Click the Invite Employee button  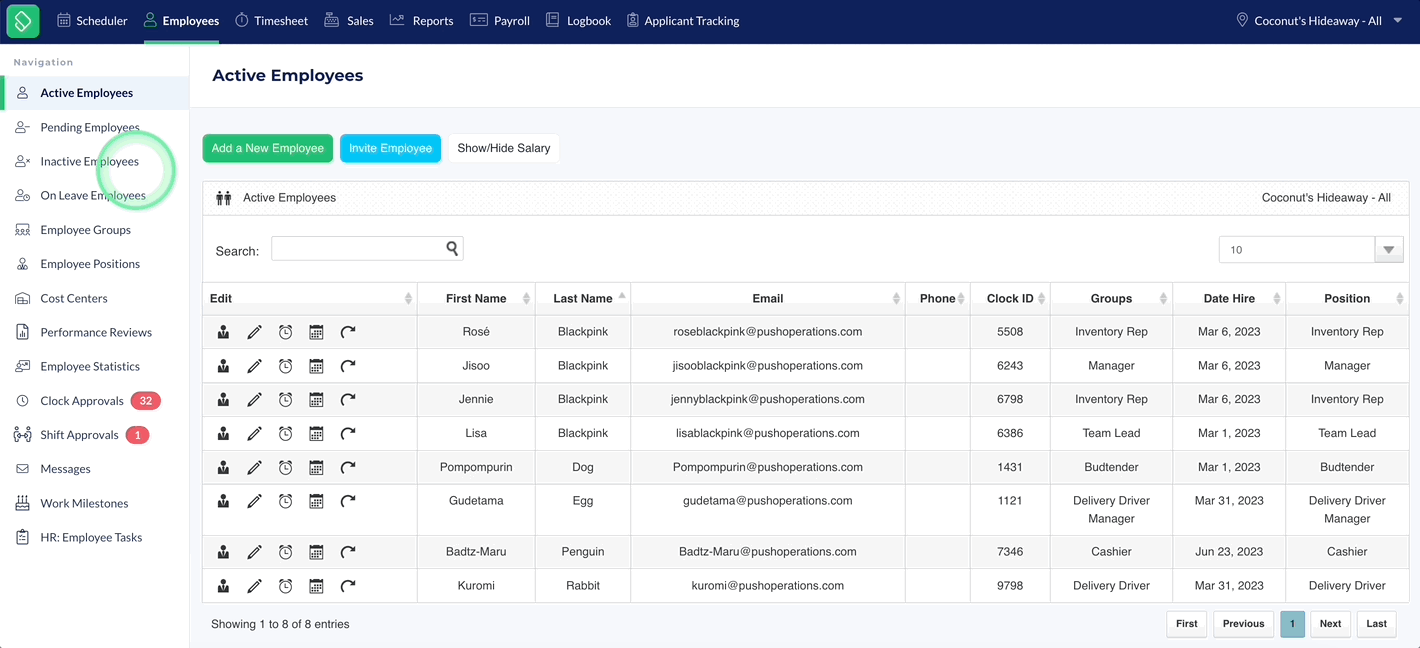[x=390, y=148]
